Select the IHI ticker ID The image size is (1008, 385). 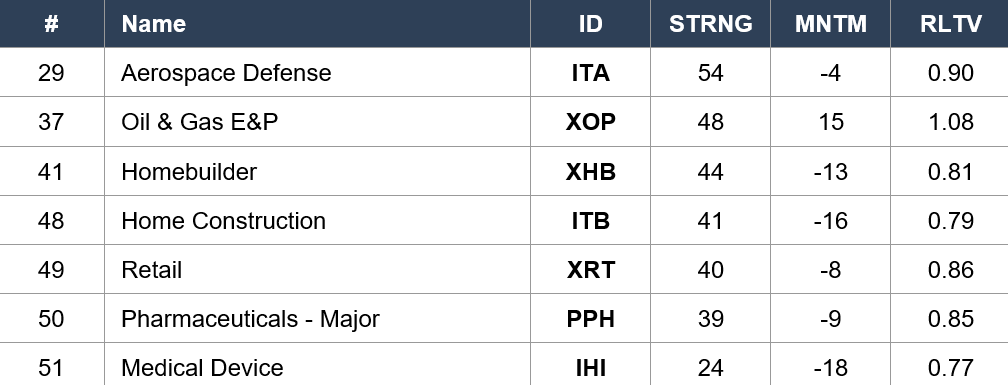pos(591,368)
